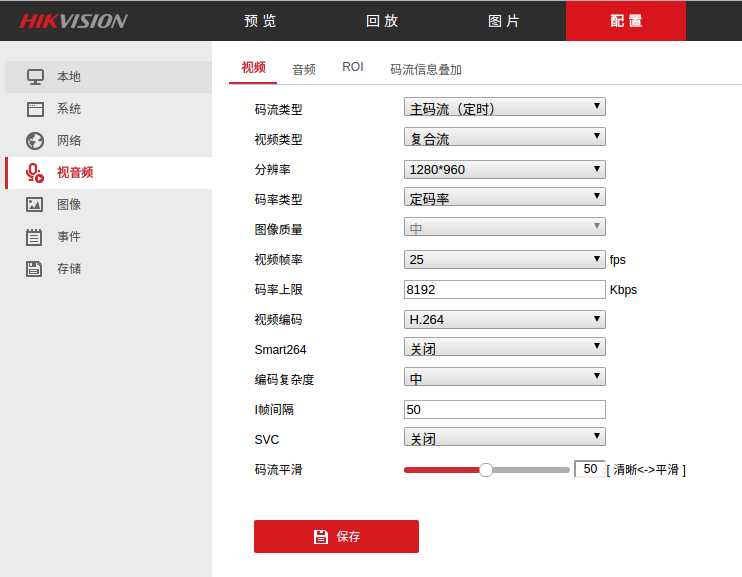
Task: Click the [ 清晰<->平滑 ] hint text
Action: tap(646, 470)
